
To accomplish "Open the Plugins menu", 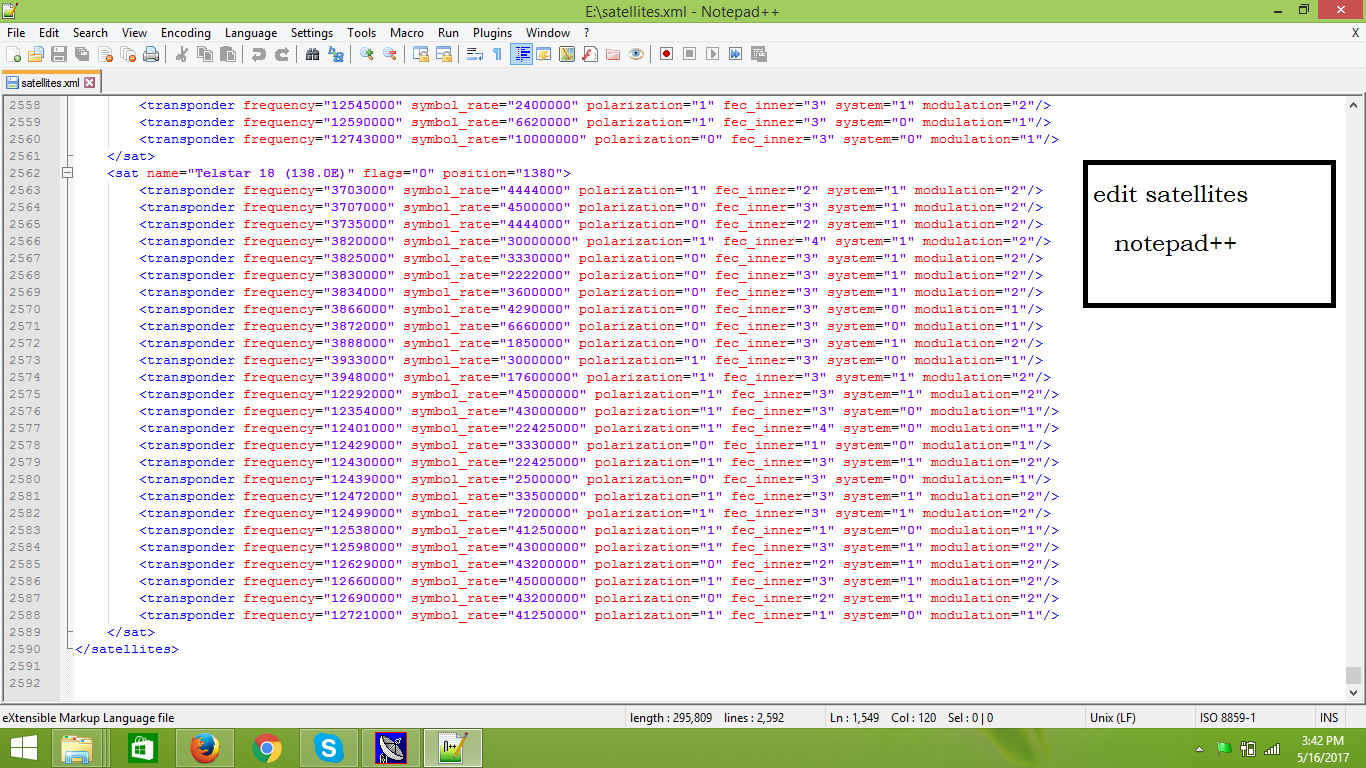I will tap(492, 33).
